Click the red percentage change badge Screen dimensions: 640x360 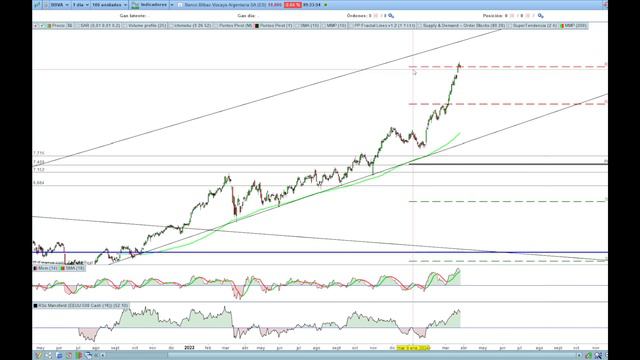coord(293,5)
